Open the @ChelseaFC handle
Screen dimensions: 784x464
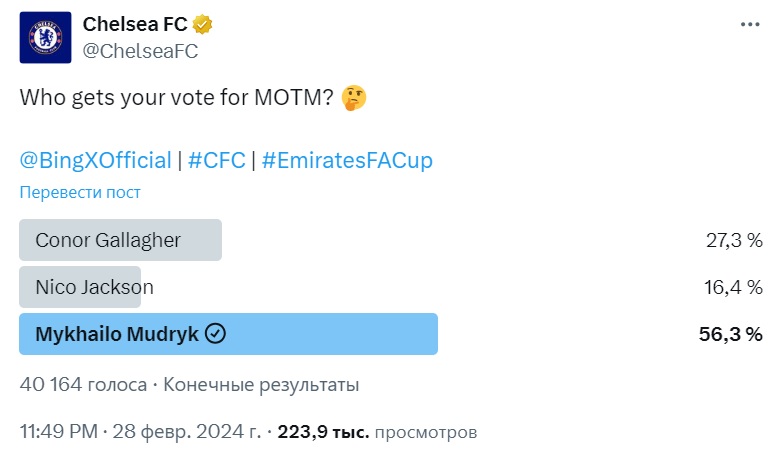140,51
